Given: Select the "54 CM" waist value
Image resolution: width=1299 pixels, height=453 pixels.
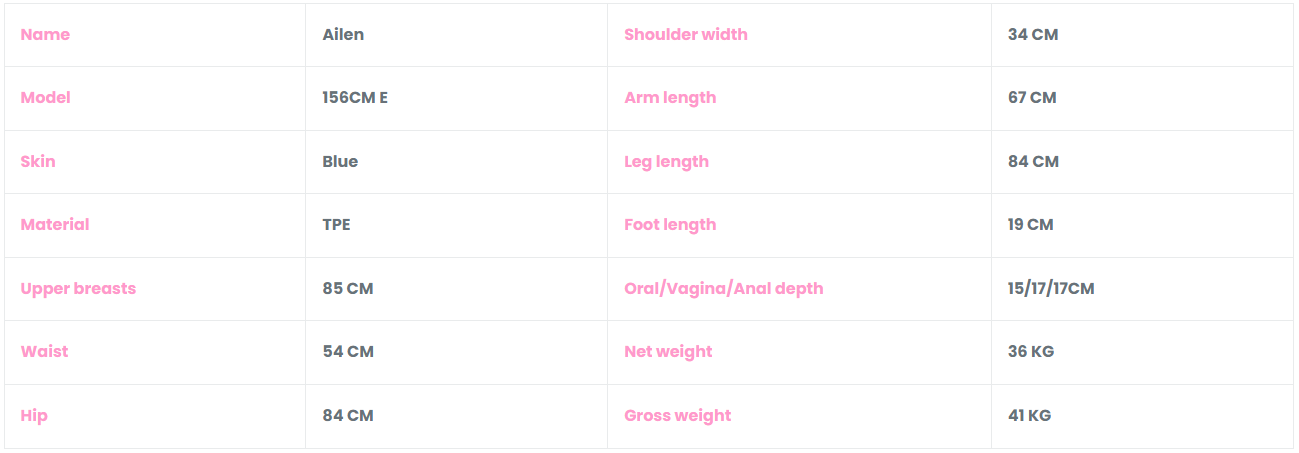Looking at the screenshot, I should [348, 352].
